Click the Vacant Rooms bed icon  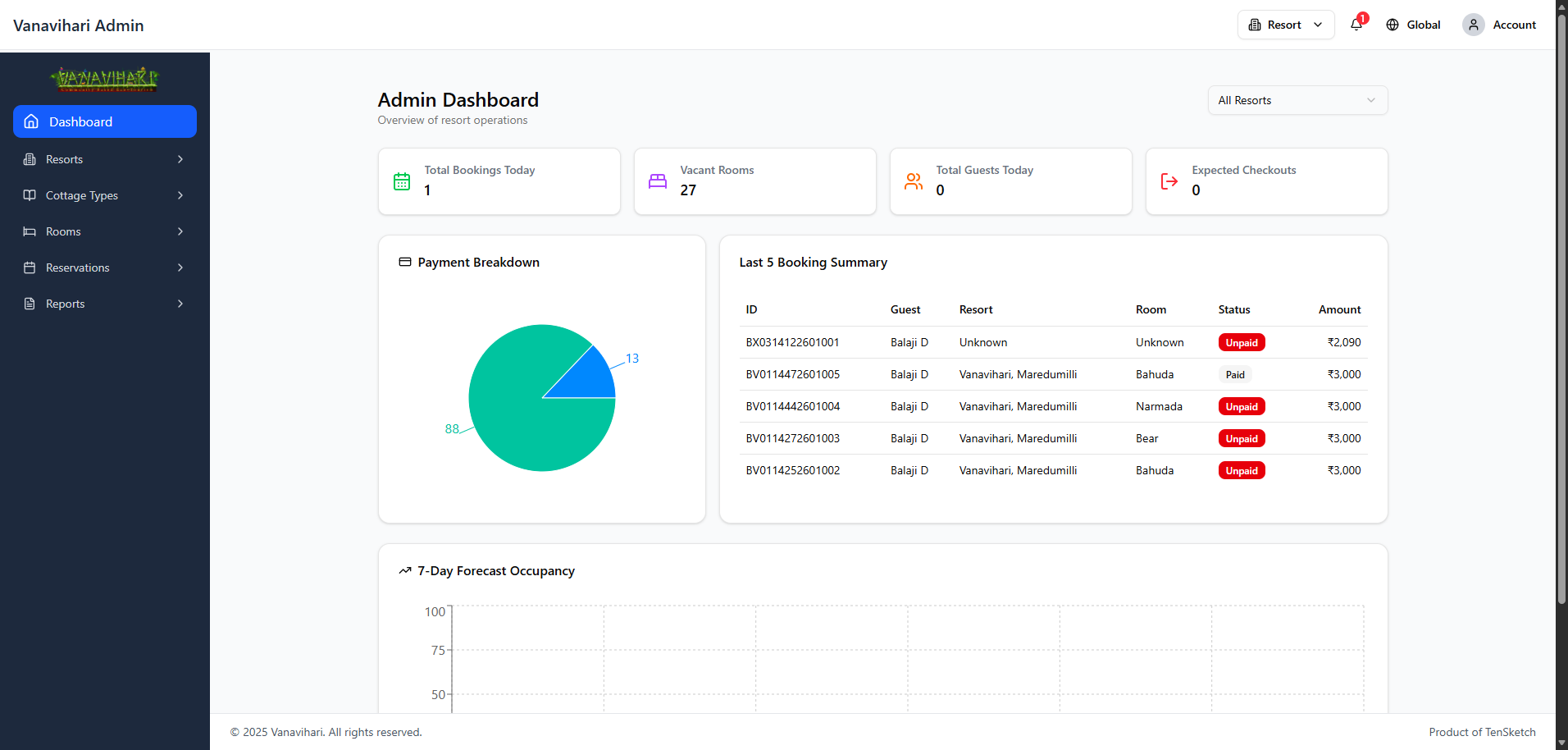658,181
